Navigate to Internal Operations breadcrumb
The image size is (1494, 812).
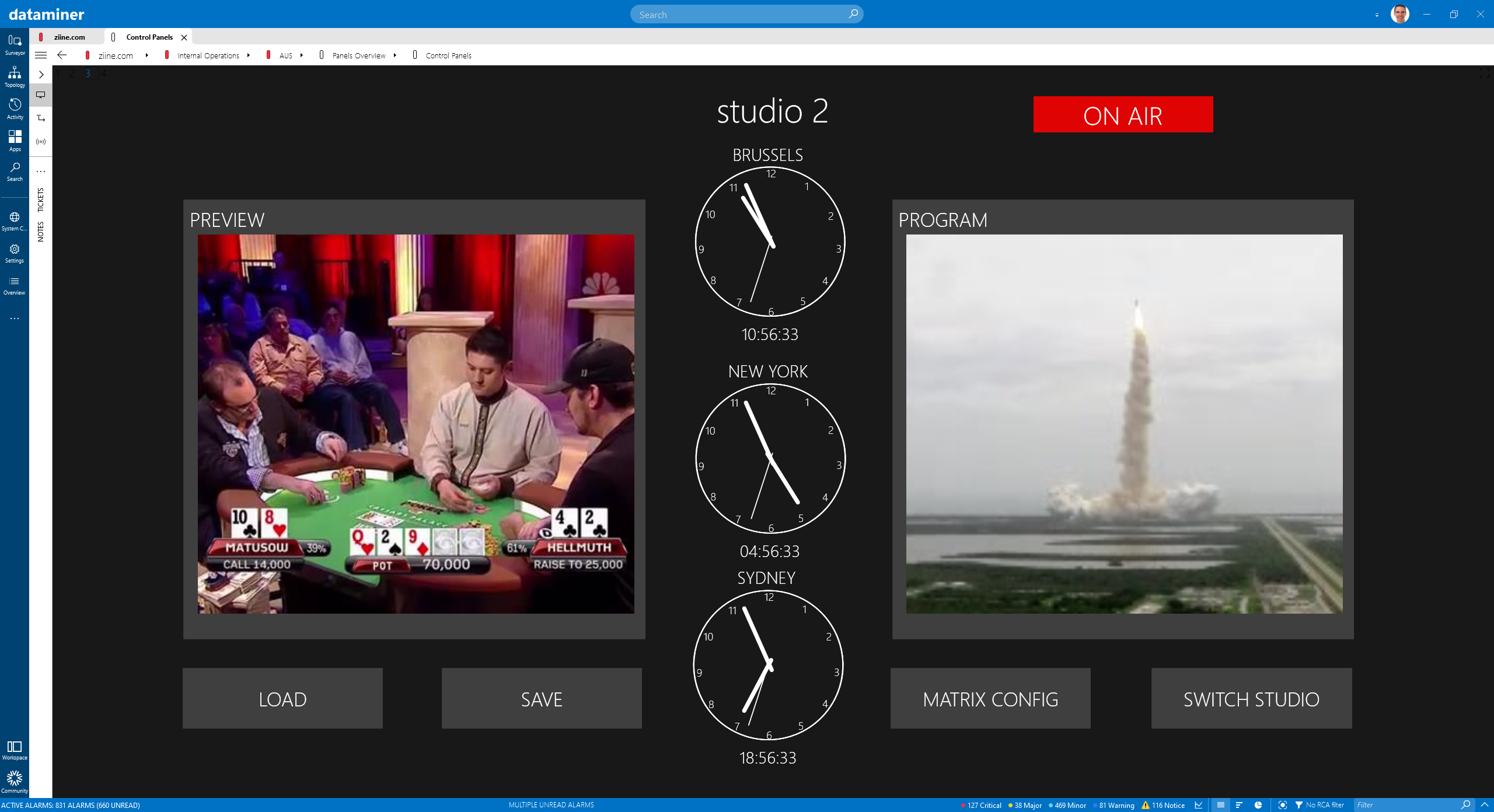coord(208,55)
